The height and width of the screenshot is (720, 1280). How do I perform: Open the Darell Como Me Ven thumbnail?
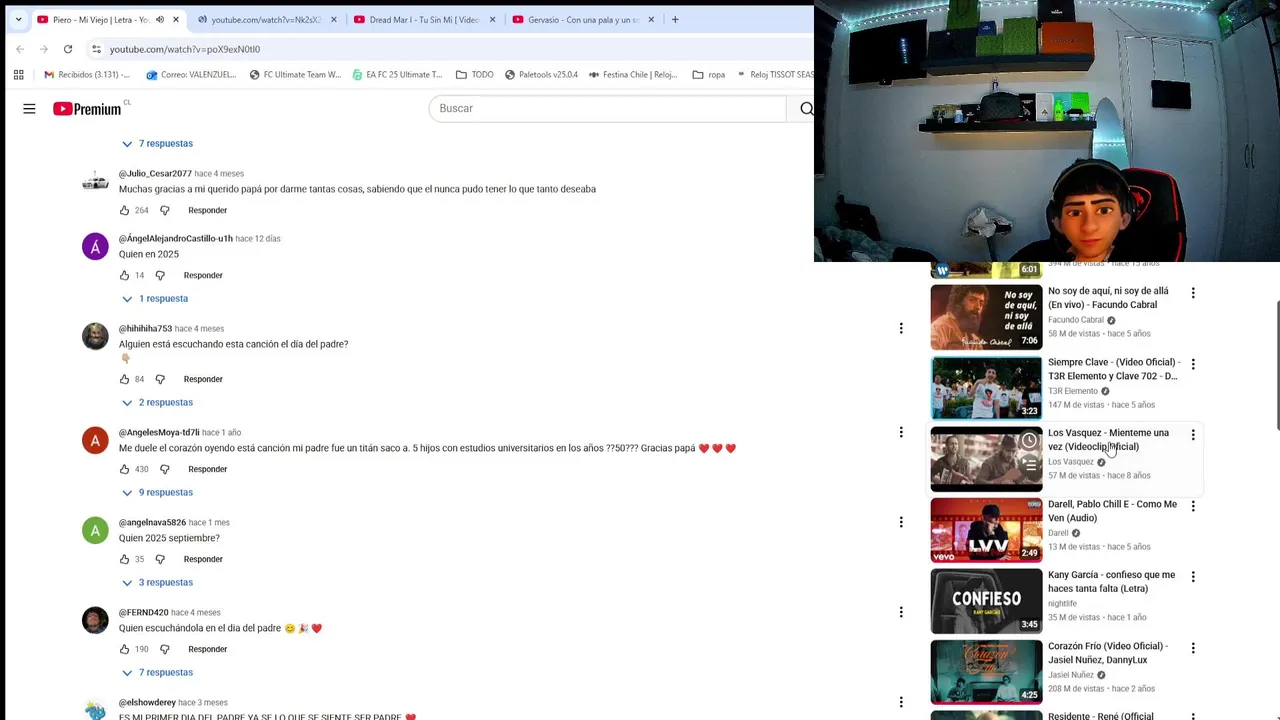tap(986, 530)
